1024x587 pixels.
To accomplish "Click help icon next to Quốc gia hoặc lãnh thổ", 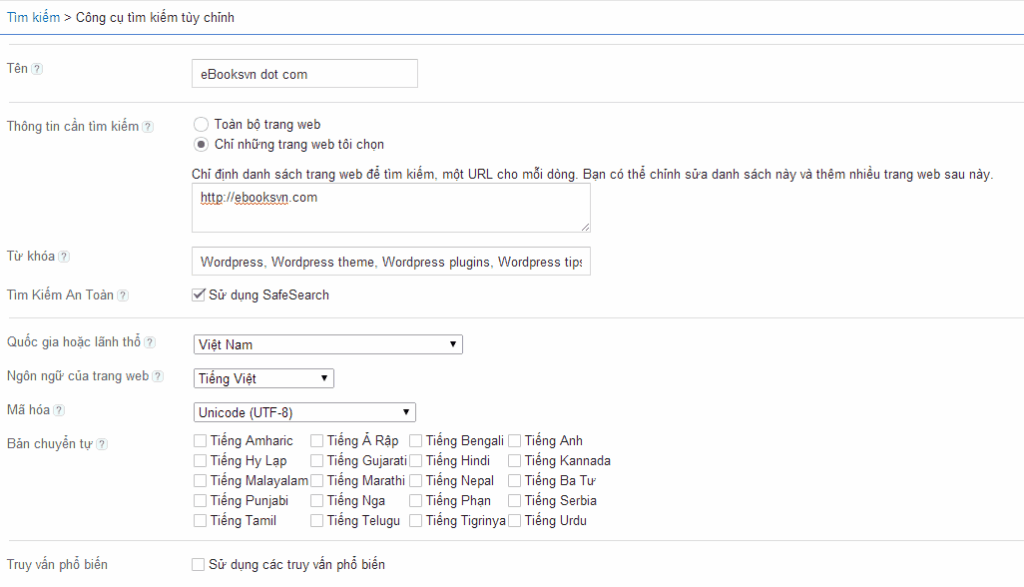I will click(150, 343).
